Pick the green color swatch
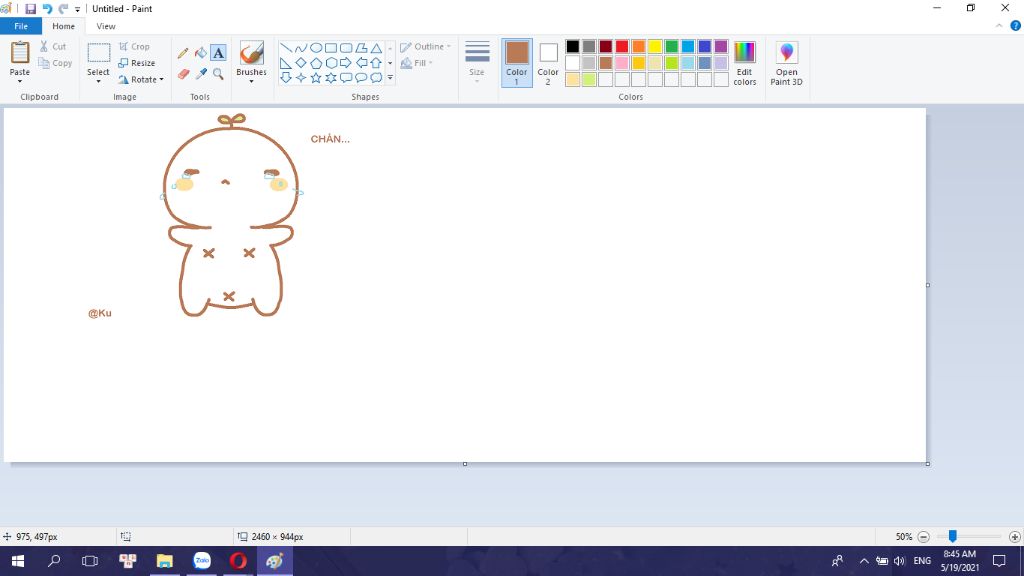This screenshot has height=576, width=1024. [671, 46]
